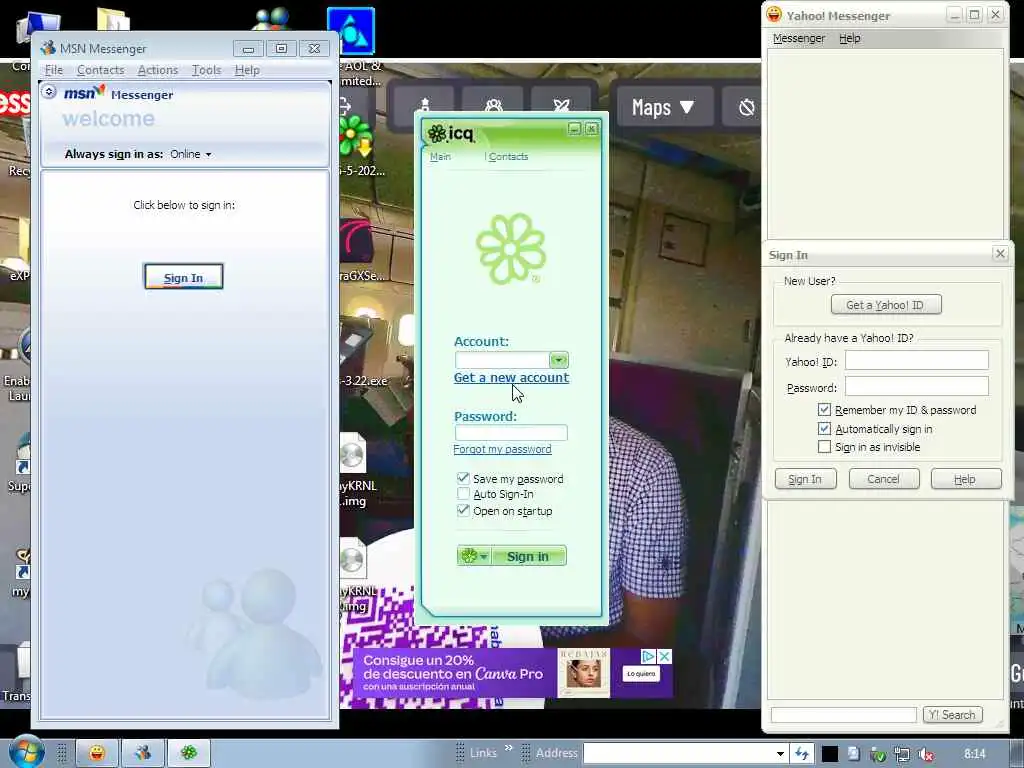The image size is (1024, 768).
Task: Click the Go/refresh arrows beside Address bar
Action: point(802,754)
